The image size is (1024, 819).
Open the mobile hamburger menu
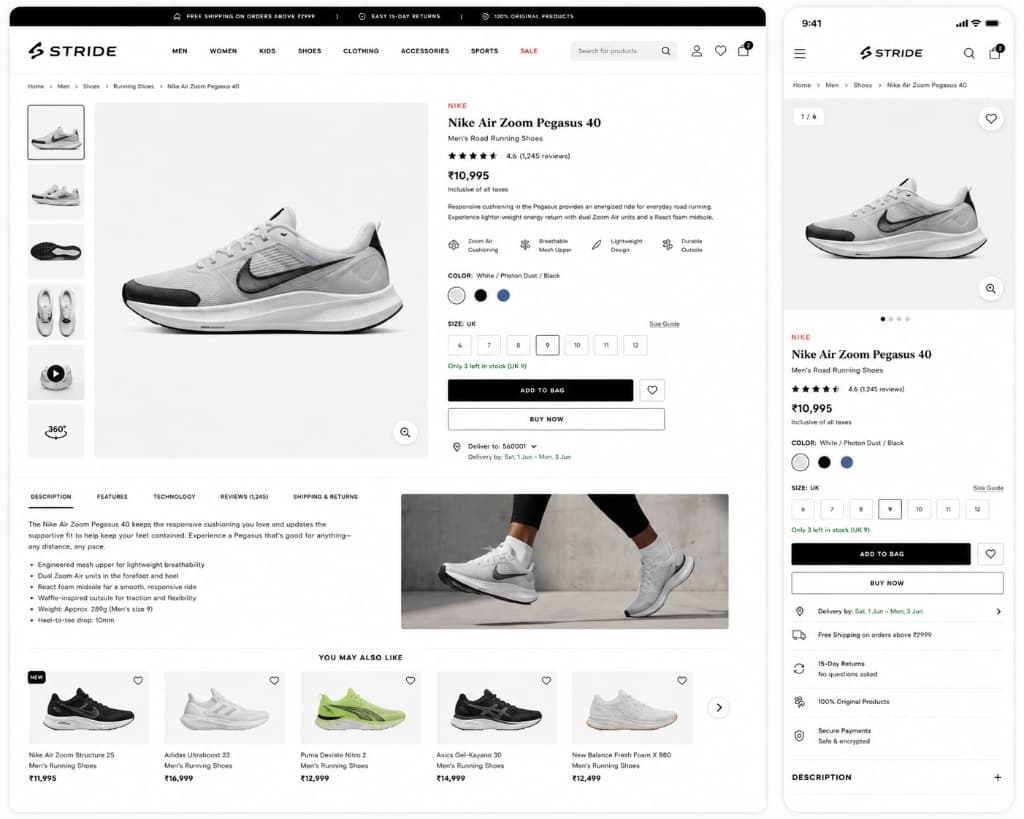point(799,54)
